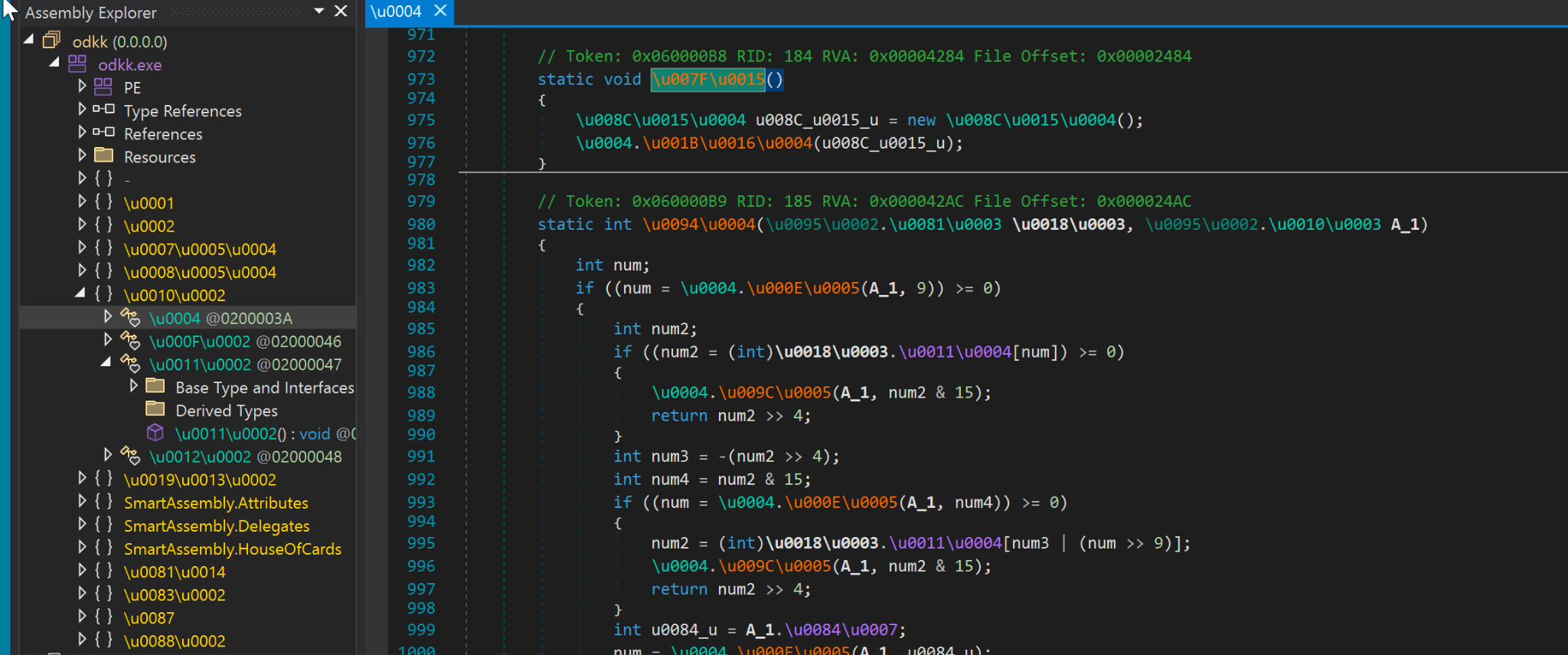
Task: Select the '-' namespace row
Action: [127, 179]
